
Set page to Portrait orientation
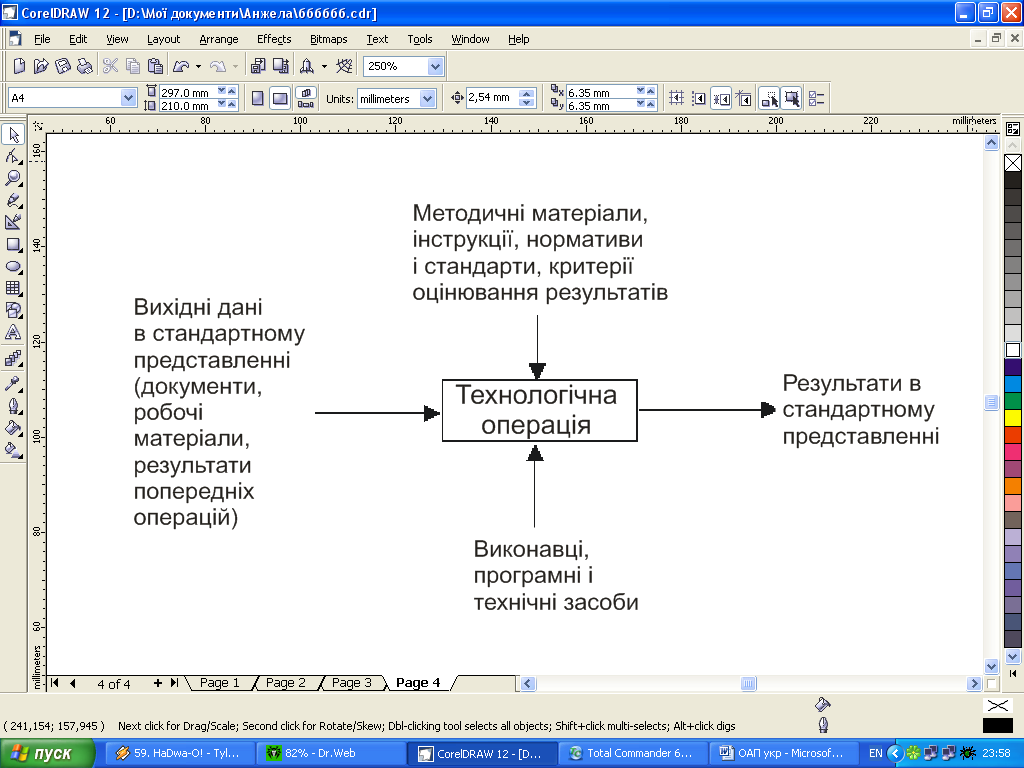click(258, 99)
